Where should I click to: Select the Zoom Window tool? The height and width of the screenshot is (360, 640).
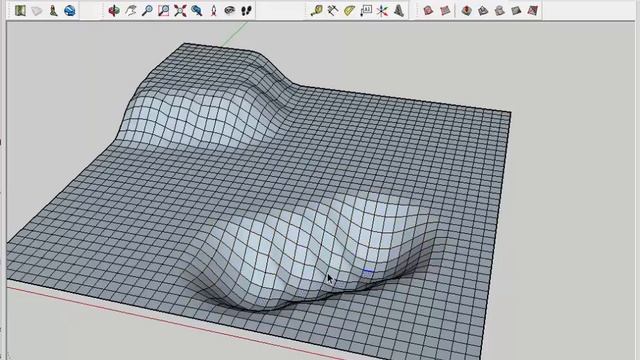(164, 10)
